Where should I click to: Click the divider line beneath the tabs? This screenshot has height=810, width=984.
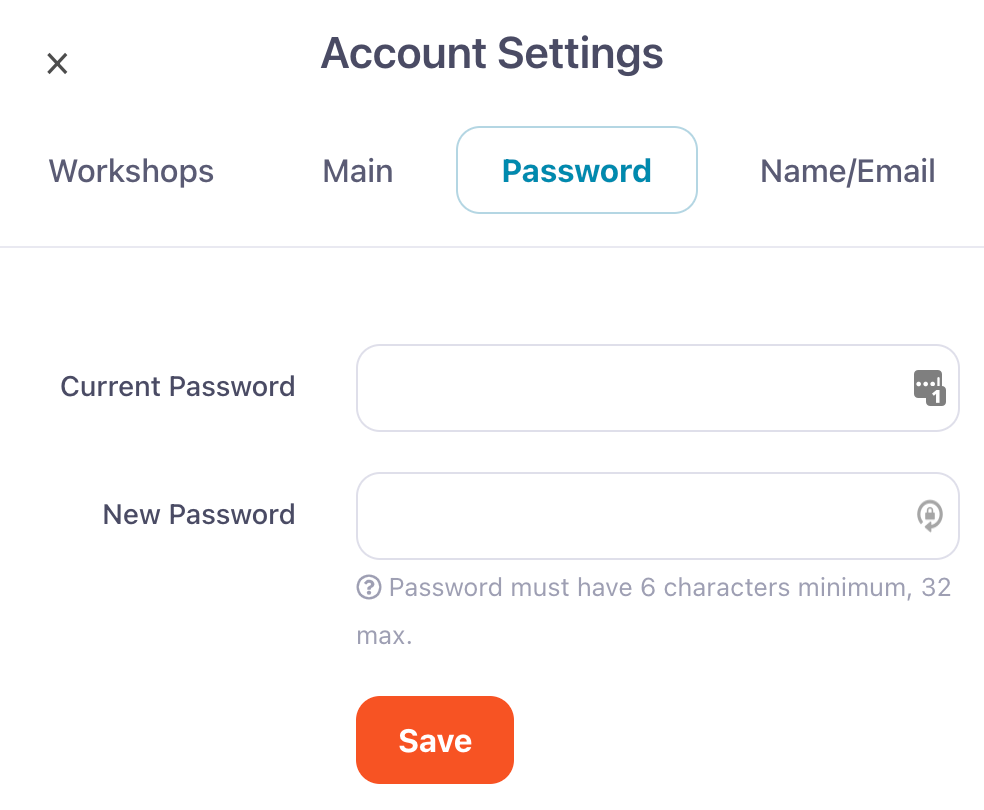[492, 247]
